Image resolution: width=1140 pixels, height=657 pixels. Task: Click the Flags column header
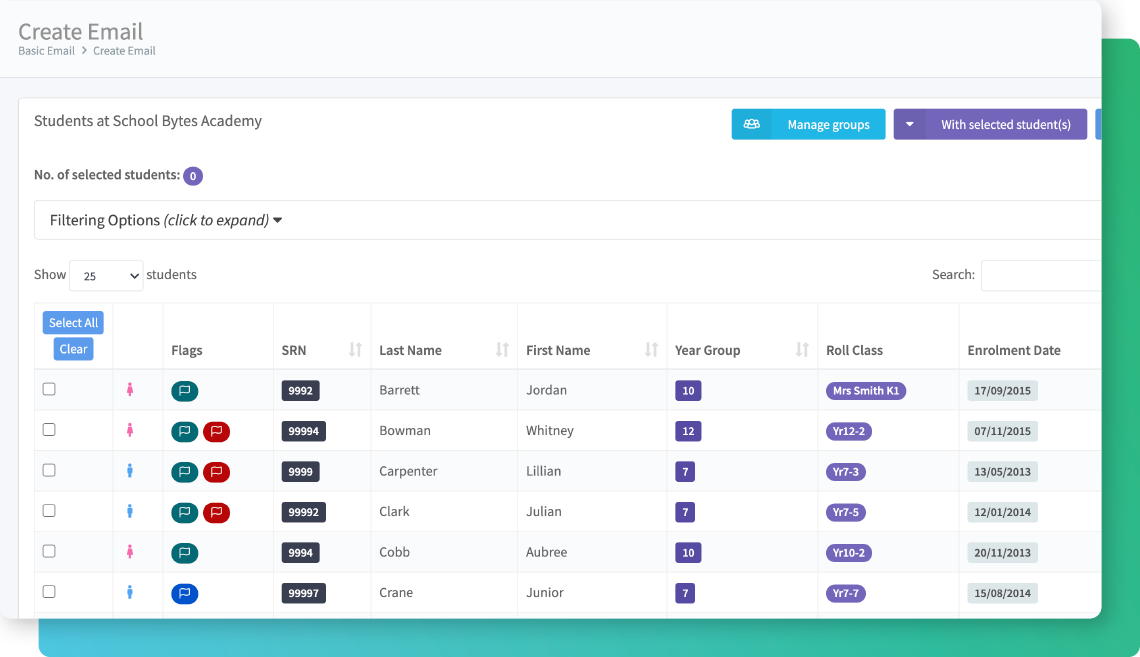point(187,350)
